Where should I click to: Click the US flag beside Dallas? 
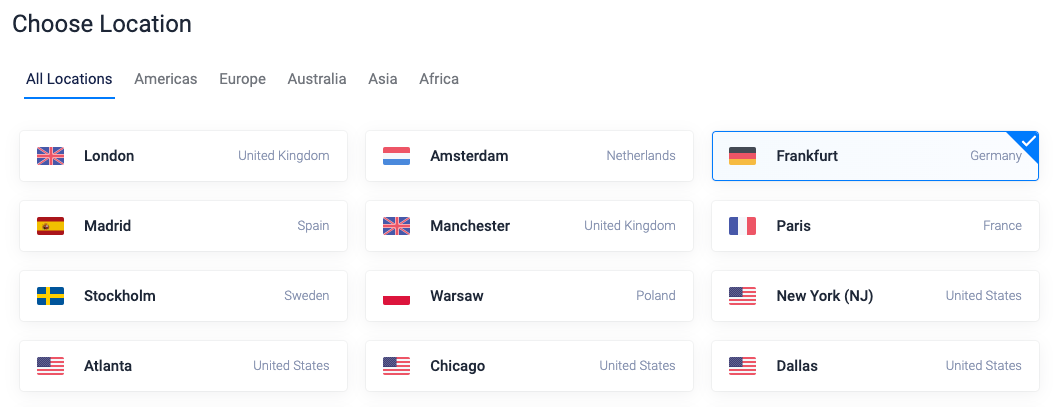[x=742, y=366]
